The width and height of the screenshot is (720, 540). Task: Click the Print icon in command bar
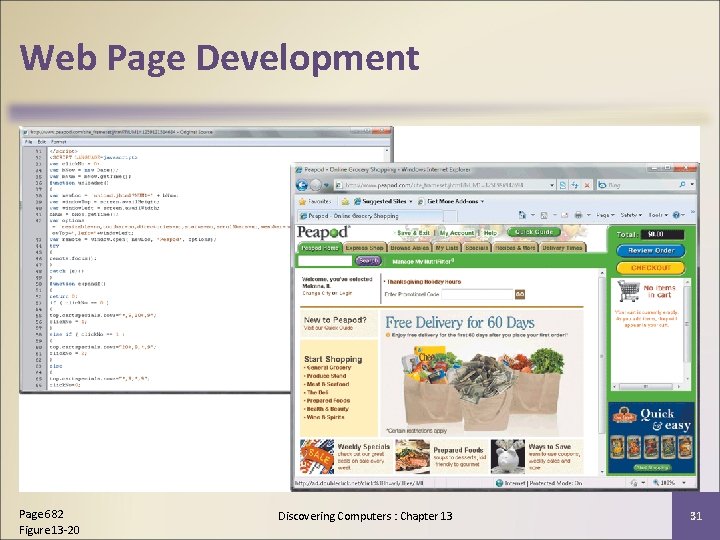[579, 215]
